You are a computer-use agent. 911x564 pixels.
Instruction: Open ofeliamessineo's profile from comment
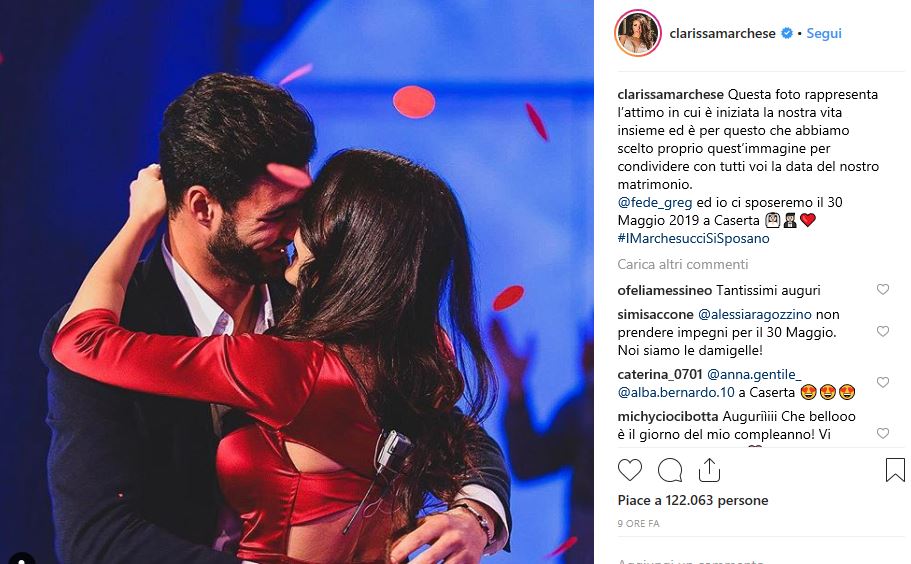pyautogui.click(x=665, y=290)
